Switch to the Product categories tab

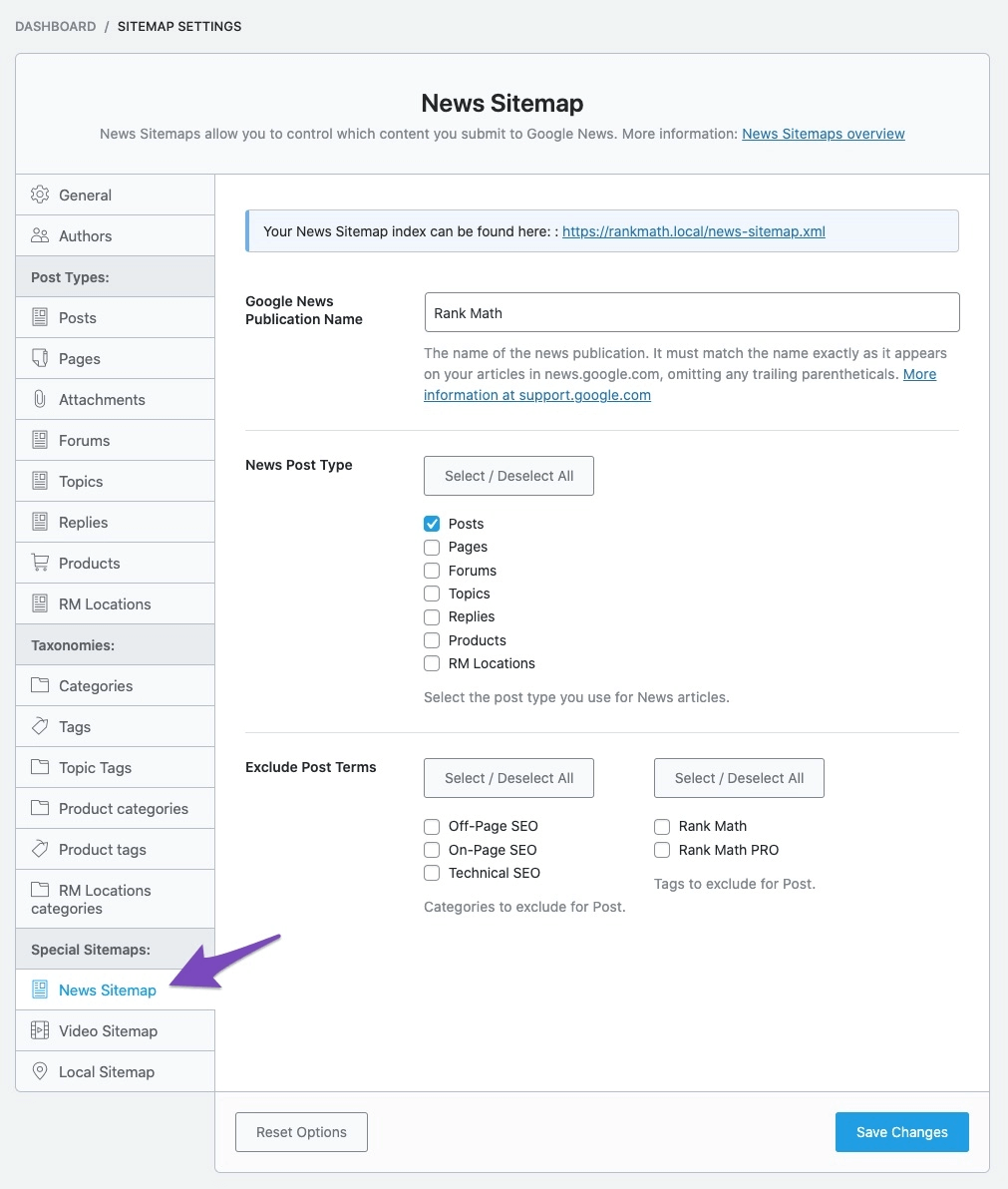[x=123, y=808]
